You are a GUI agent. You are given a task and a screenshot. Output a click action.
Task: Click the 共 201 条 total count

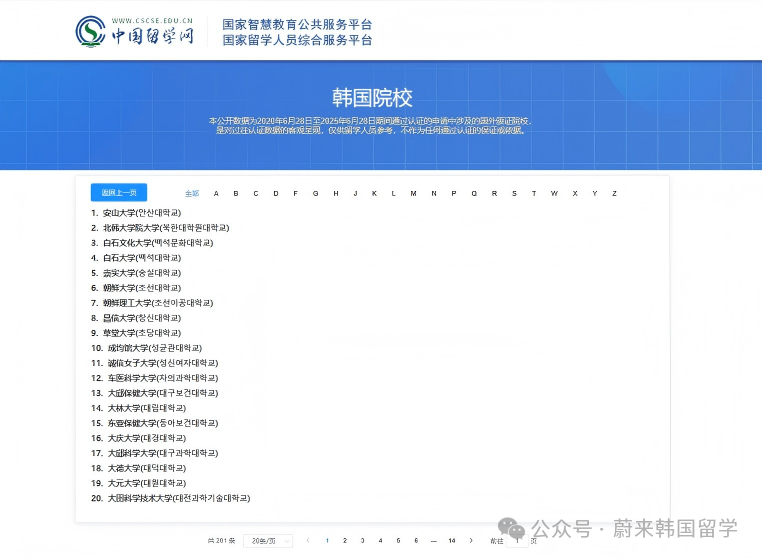[222, 541]
